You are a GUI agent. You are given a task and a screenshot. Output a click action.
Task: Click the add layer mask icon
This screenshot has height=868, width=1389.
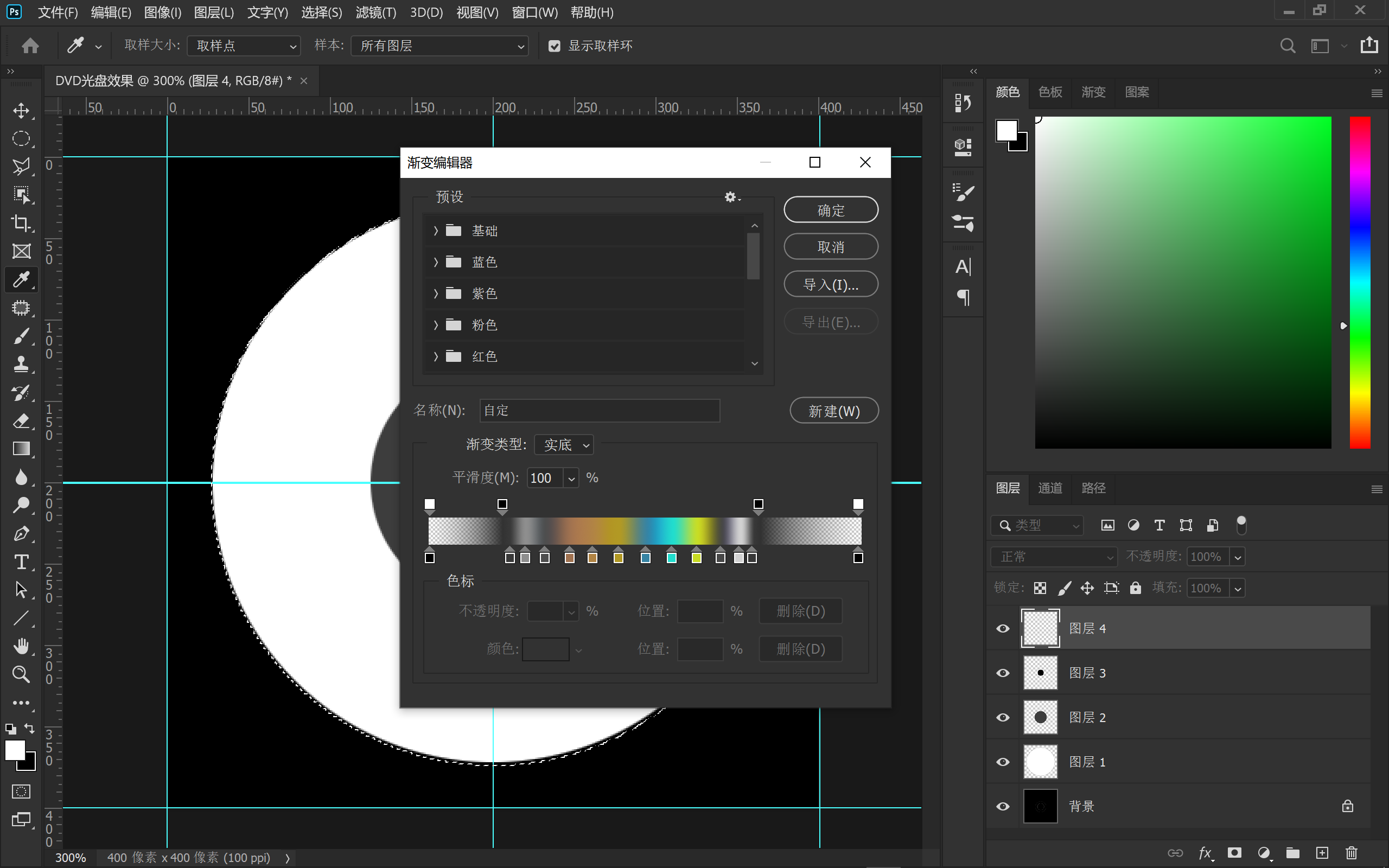pyautogui.click(x=1234, y=852)
